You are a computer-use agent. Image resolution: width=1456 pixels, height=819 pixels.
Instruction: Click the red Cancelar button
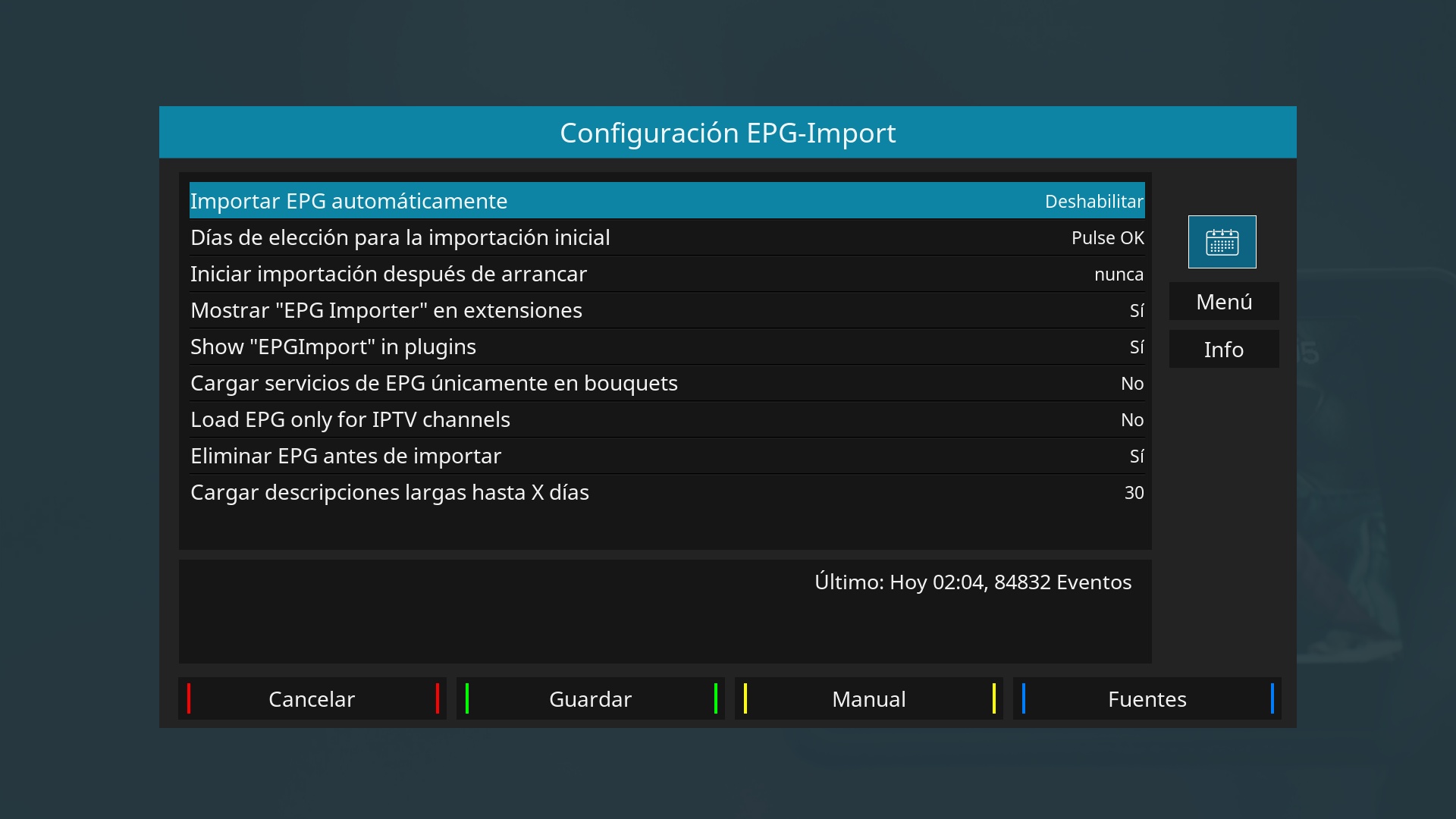(312, 698)
